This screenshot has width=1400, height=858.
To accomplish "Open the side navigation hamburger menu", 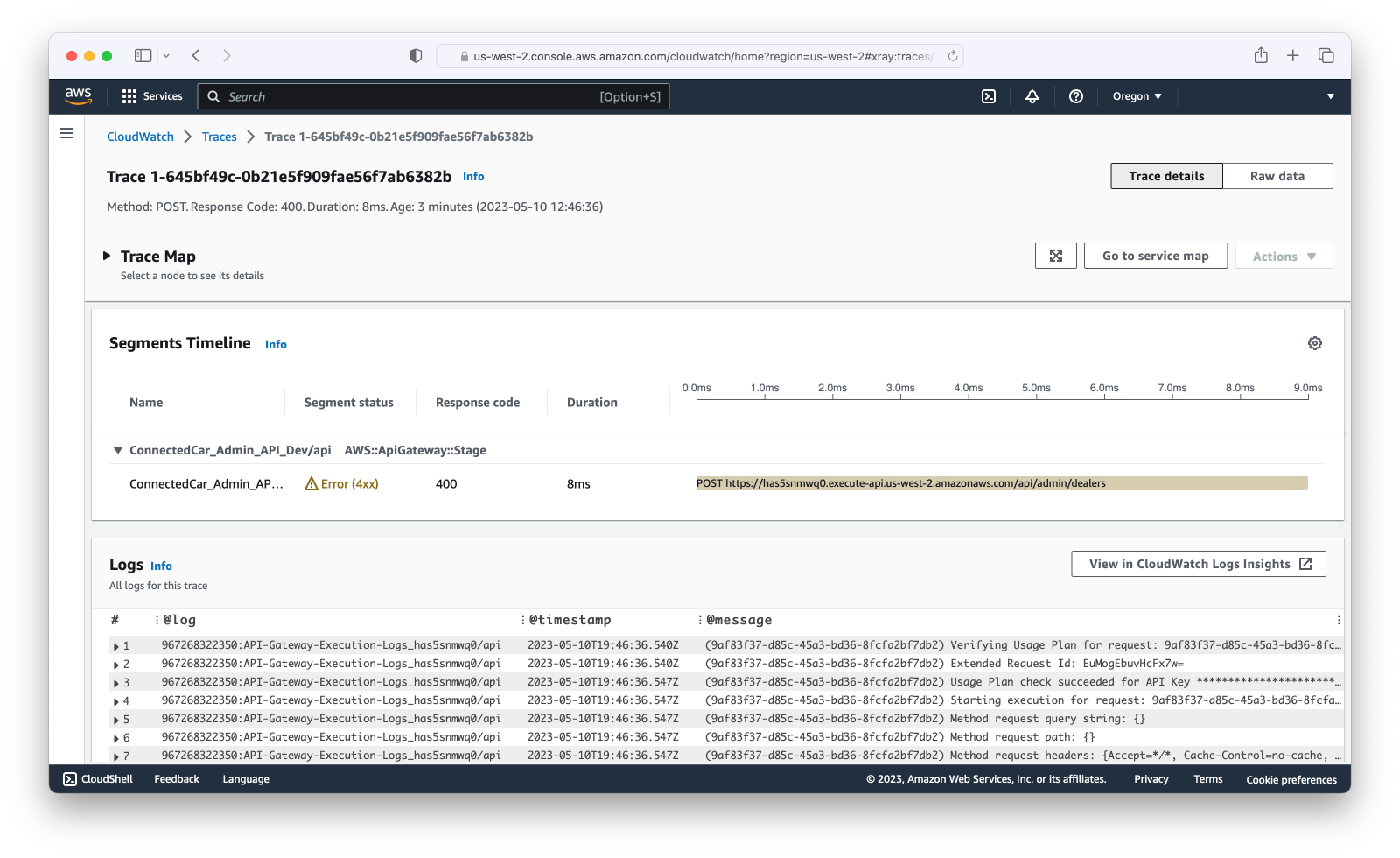I will [x=66, y=134].
